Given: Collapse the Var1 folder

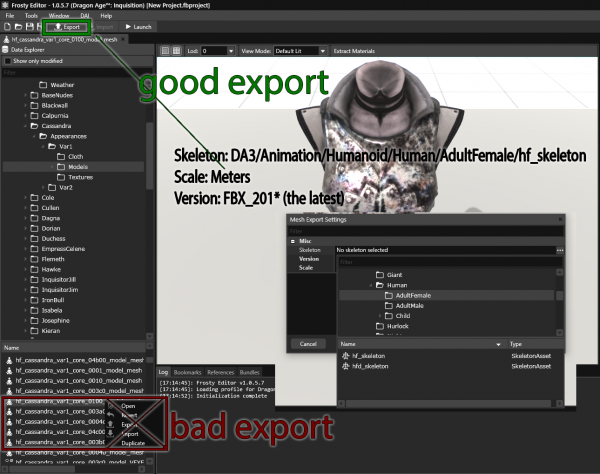Looking at the screenshot, I should point(43,147).
